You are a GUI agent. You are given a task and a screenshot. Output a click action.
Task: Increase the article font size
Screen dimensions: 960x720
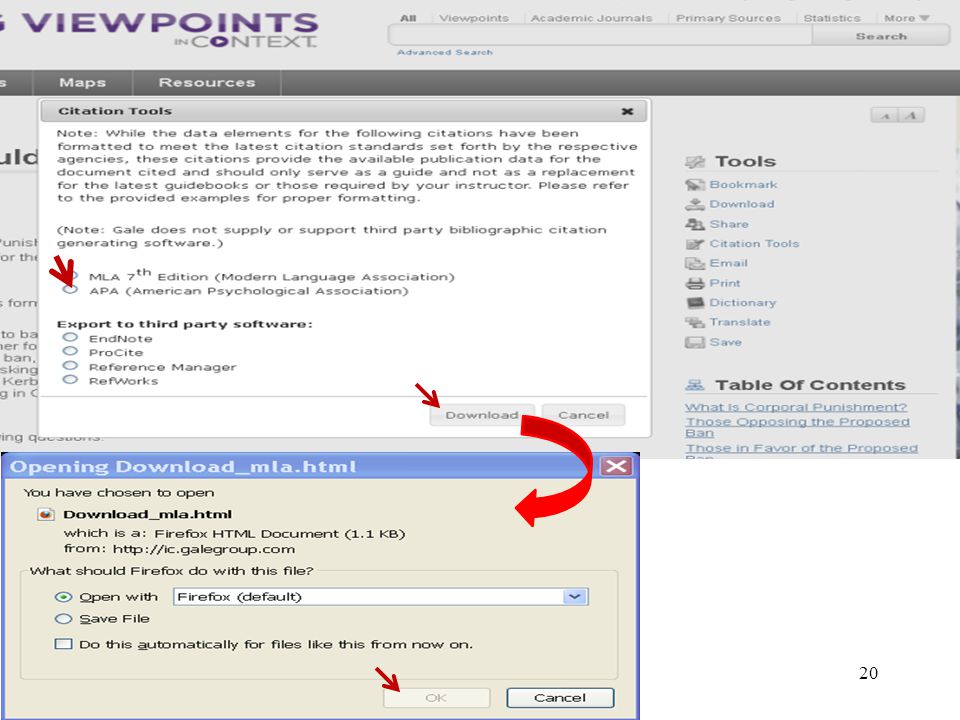coord(911,116)
